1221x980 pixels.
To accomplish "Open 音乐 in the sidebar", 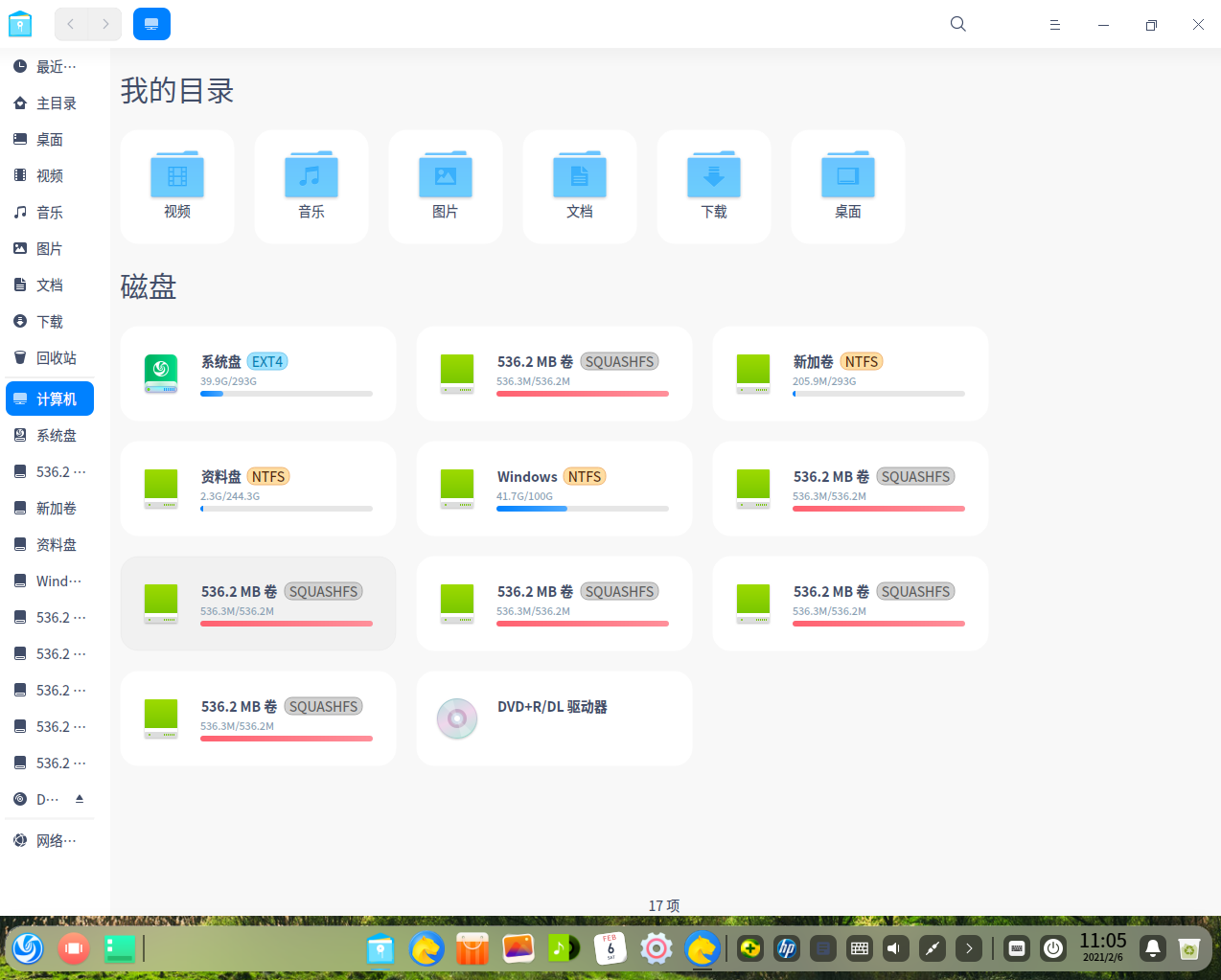I will pos(50,213).
